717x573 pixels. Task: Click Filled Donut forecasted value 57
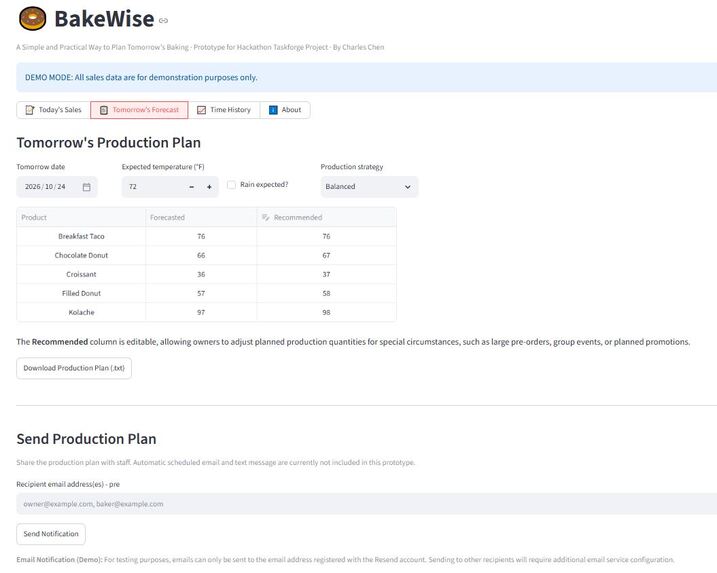201,293
